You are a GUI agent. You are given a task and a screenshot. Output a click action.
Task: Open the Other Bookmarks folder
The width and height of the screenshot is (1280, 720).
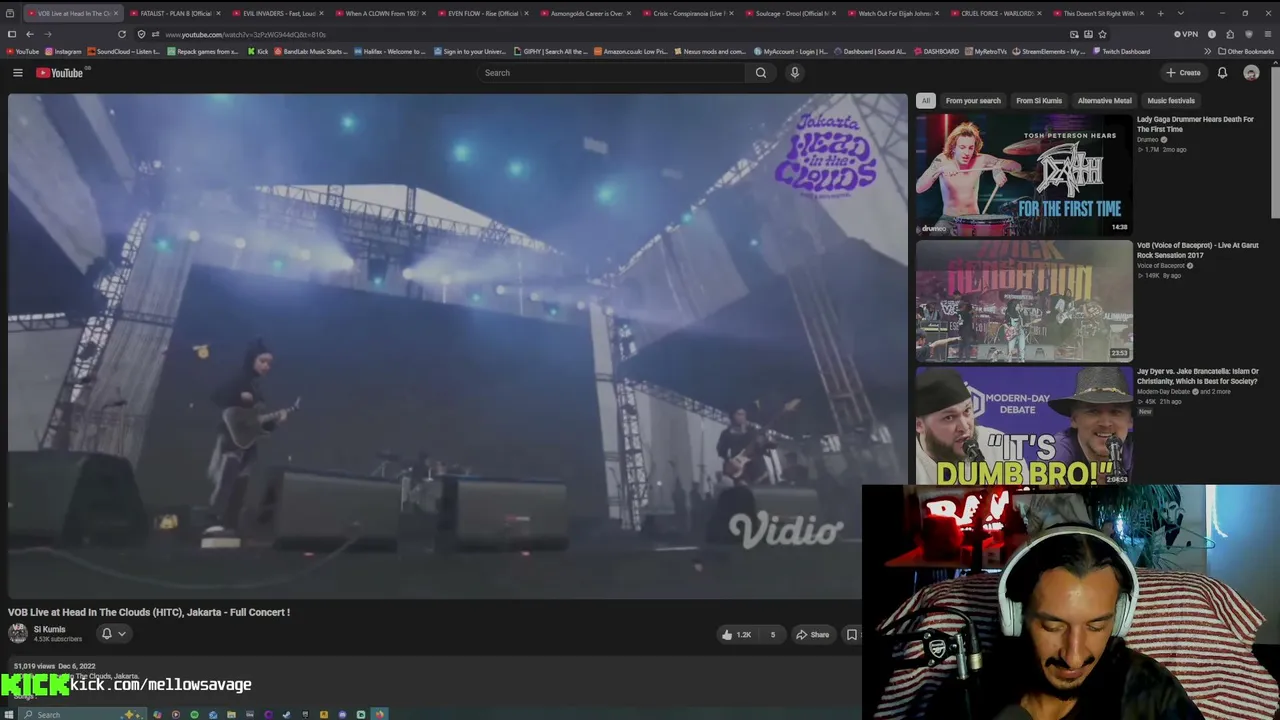[x=1246, y=51]
